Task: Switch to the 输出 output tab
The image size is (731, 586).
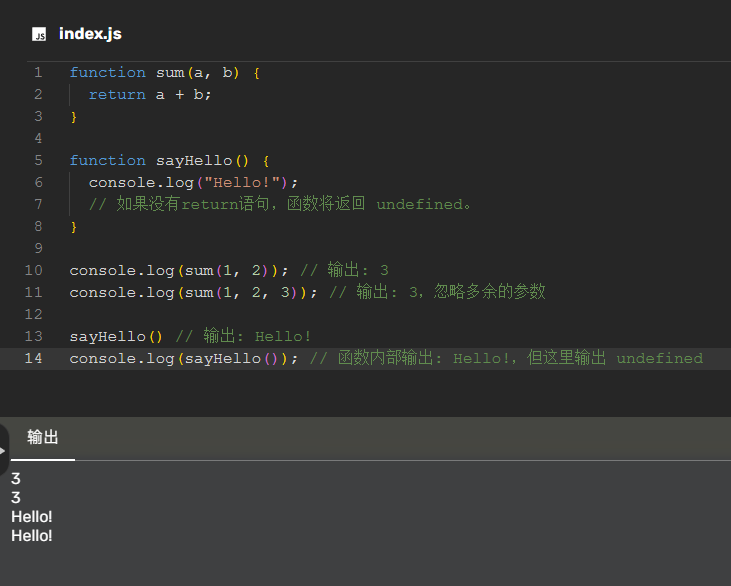Action: point(43,437)
